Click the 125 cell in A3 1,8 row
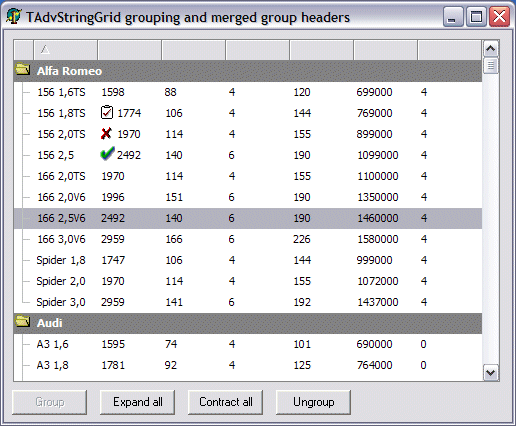The image size is (516, 426). pyautogui.click(x=302, y=365)
